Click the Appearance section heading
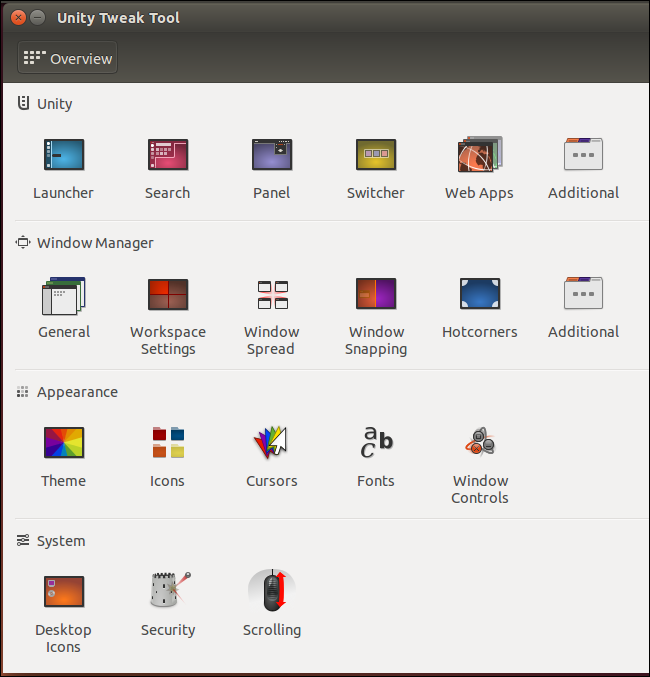 [x=77, y=392]
